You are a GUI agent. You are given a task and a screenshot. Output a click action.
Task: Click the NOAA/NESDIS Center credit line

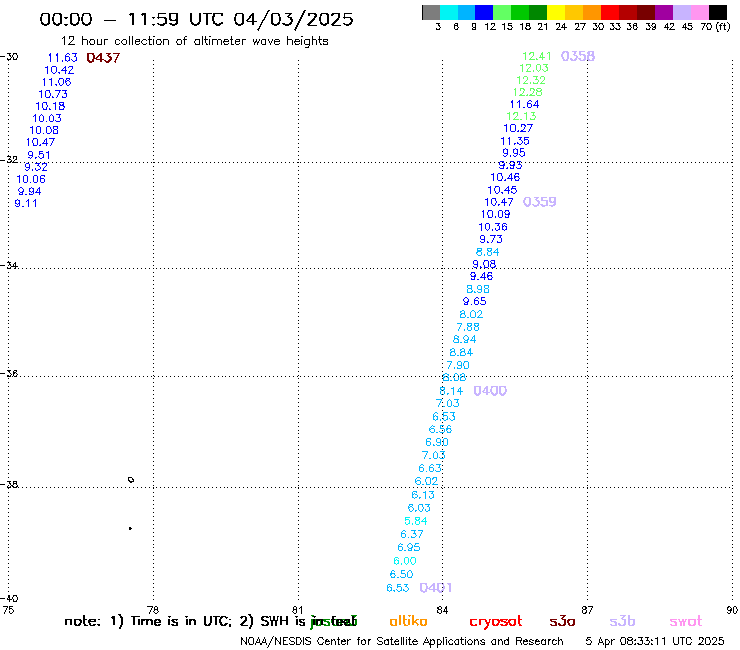point(402,641)
